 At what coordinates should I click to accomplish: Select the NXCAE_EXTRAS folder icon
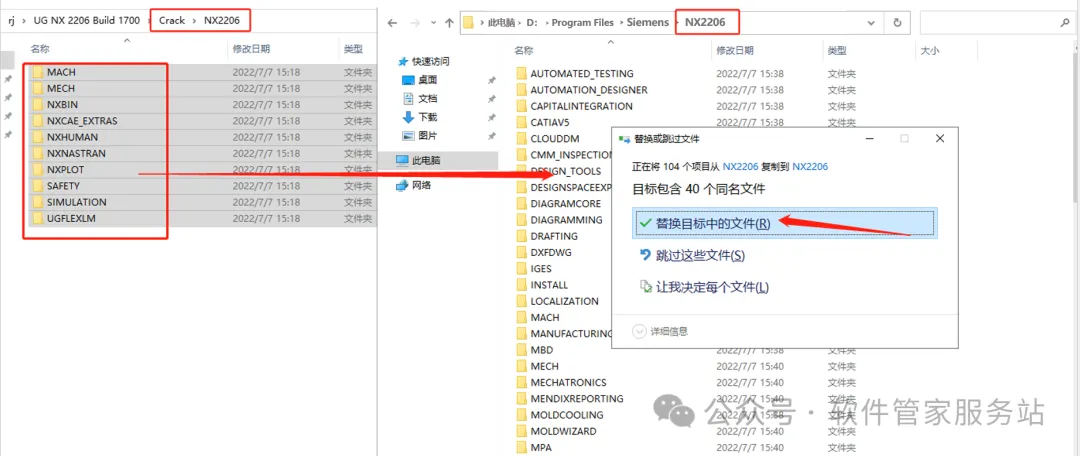[x=37, y=121]
